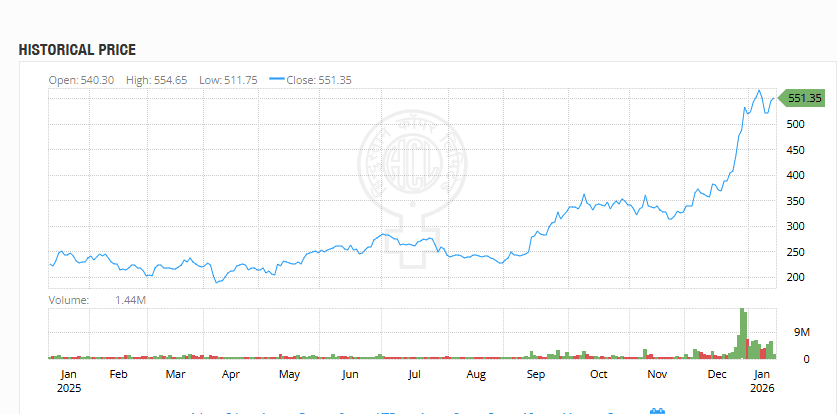The image size is (837, 414).
Task: Click the 200 price axis label
Action: point(797,277)
